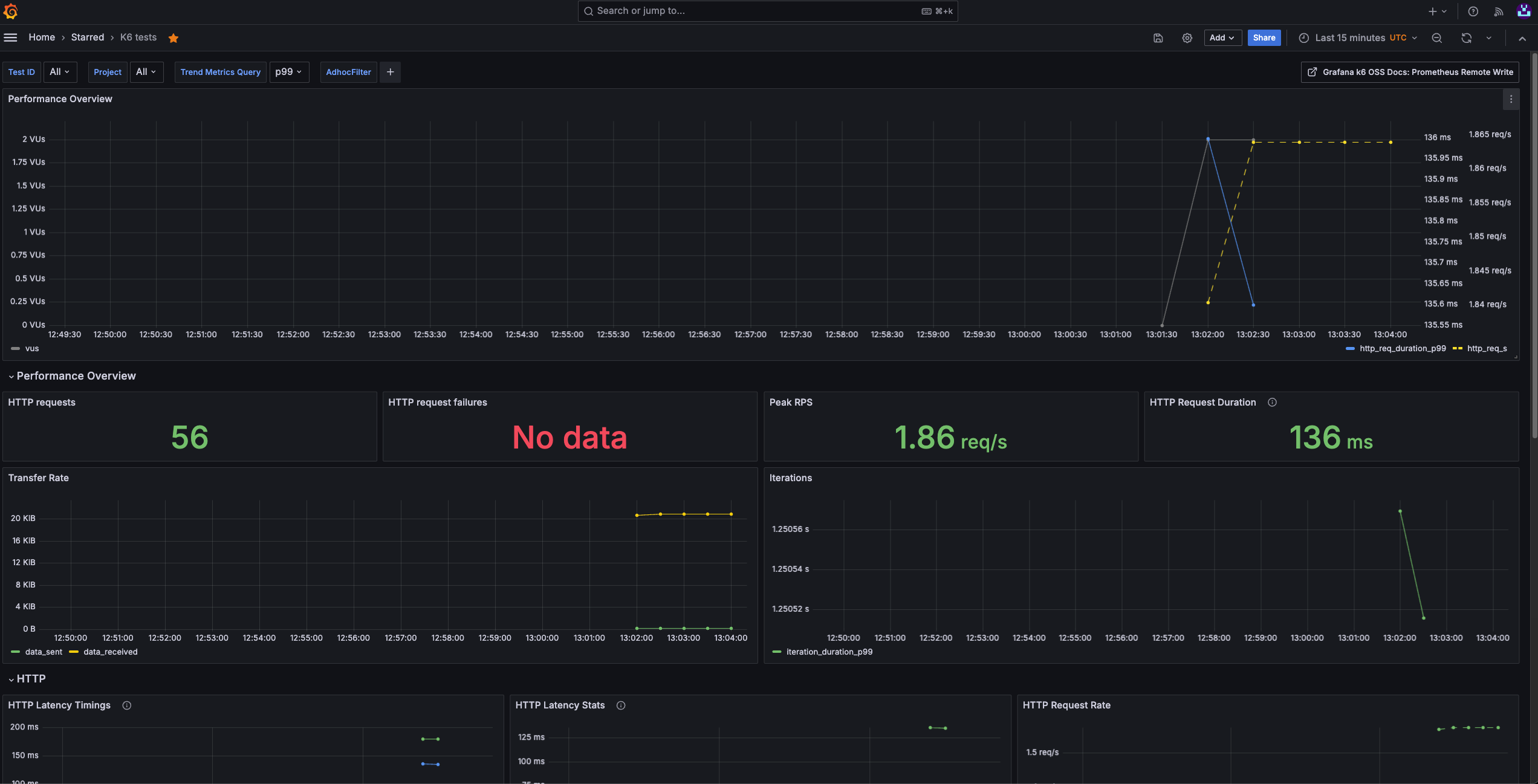
Task: Open the Test ID All dropdown
Action: (60, 72)
